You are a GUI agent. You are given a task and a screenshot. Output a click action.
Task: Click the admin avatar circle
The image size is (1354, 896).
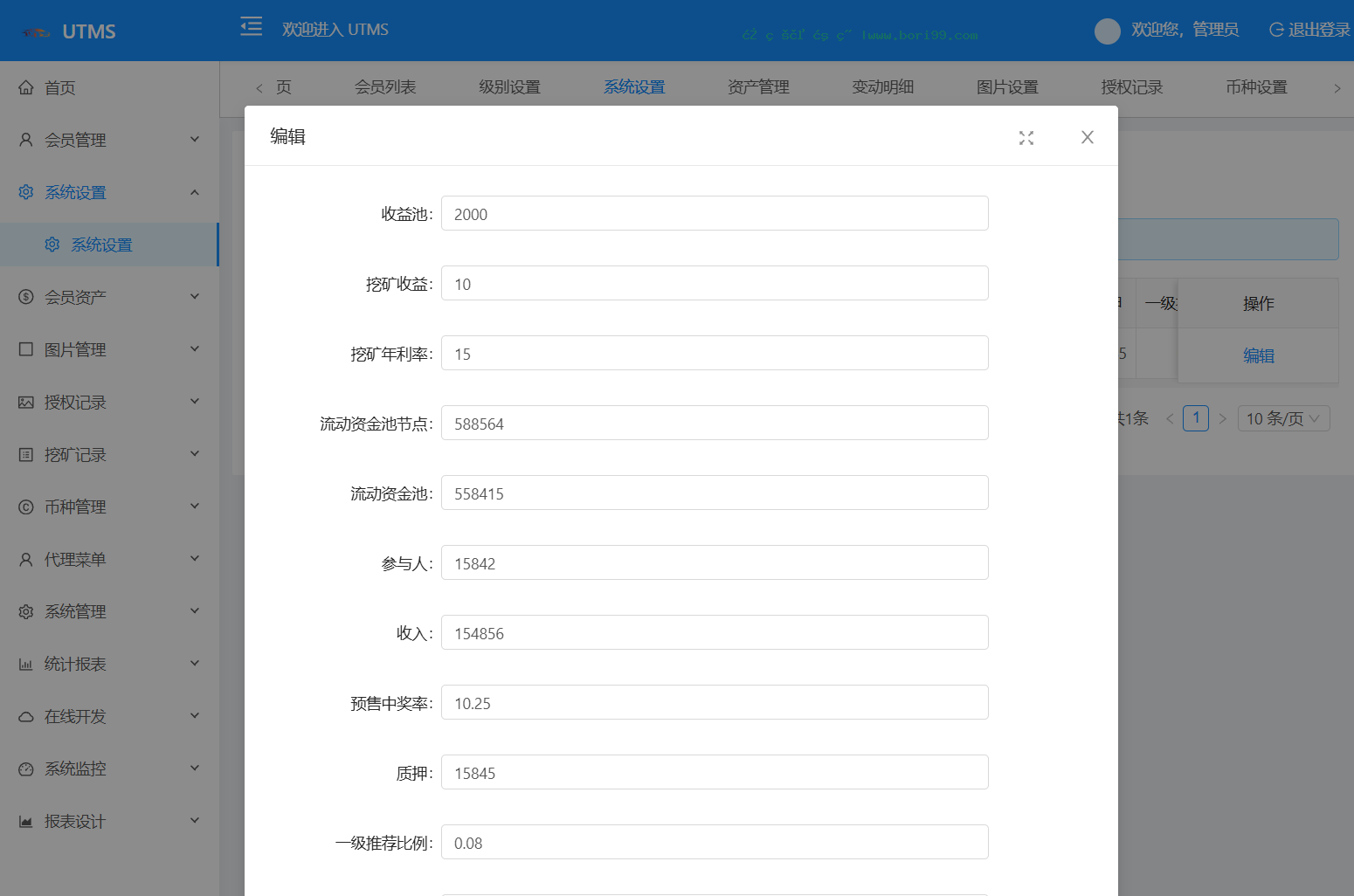[x=1108, y=31]
